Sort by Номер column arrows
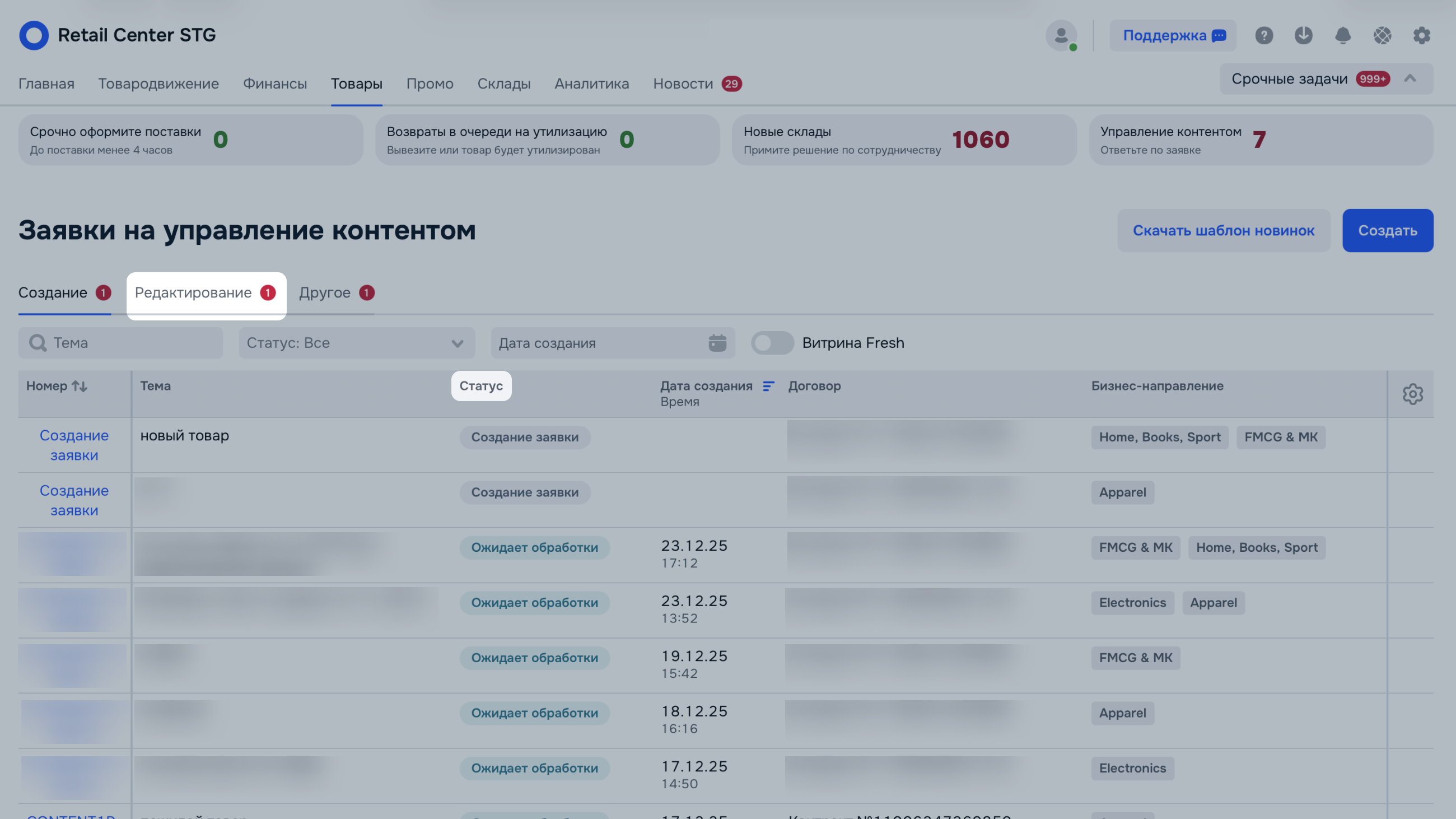The height and width of the screenshot is (819, 1456). pyautogui.click(x=80, y=386)
